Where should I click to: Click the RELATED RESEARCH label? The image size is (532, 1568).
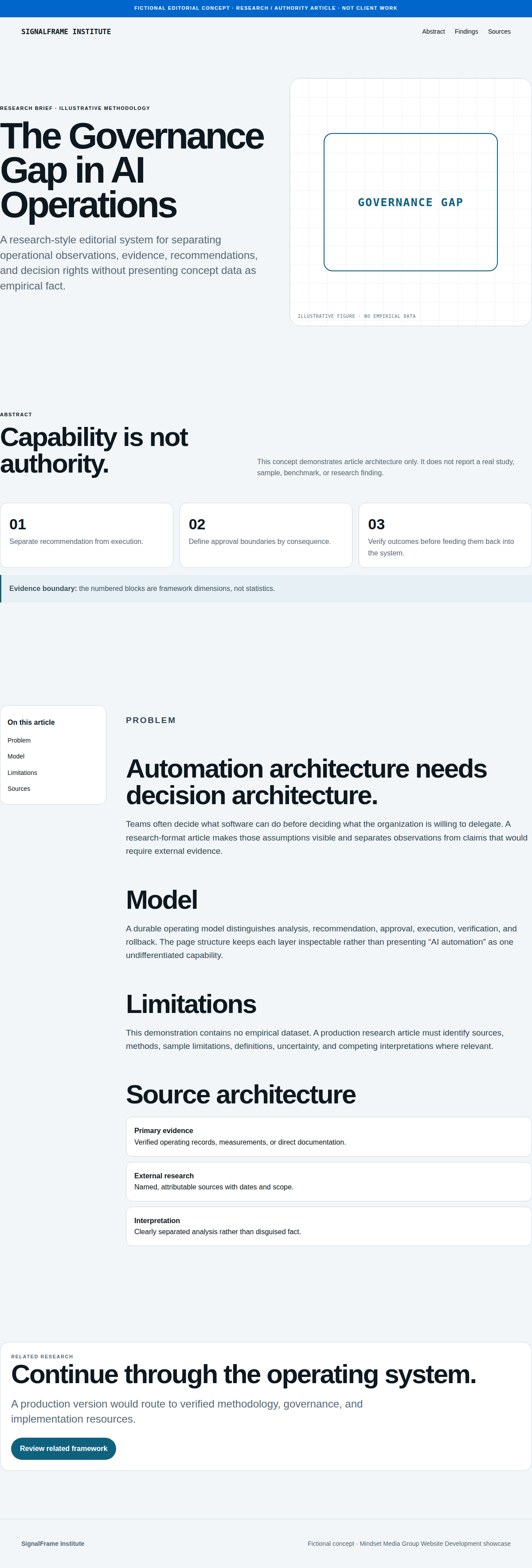(42, 1356)
